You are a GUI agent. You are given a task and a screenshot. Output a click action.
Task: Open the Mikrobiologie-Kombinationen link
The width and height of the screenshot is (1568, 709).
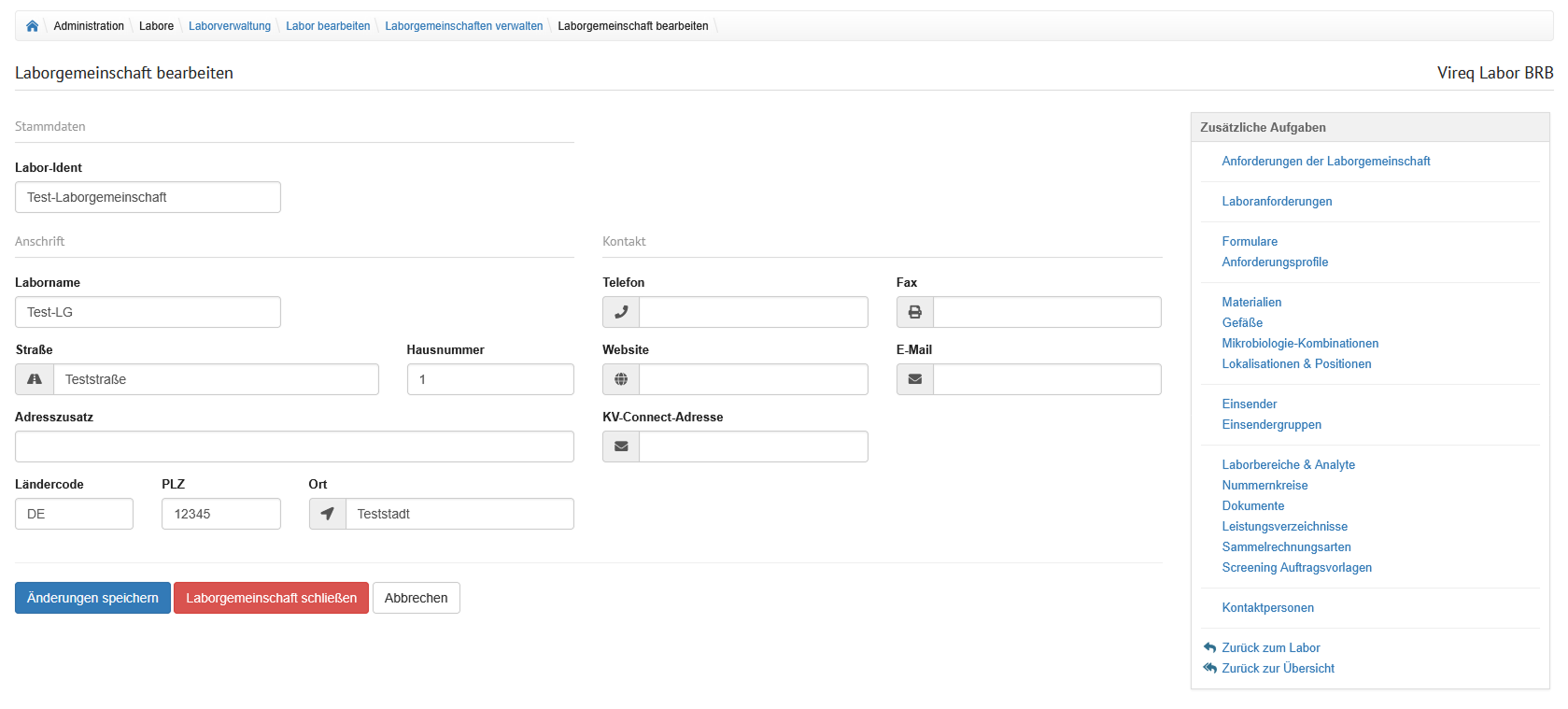coord(1300,344)
